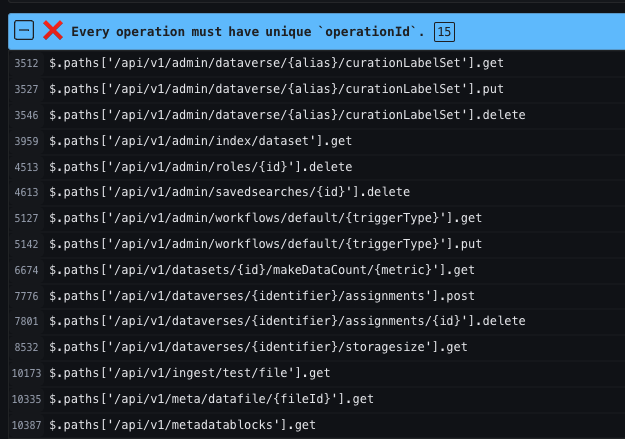The height and width of the screenshot is (439, 625).
Task: Open the dataverses storagesize .get result
Action: point(258,347)
